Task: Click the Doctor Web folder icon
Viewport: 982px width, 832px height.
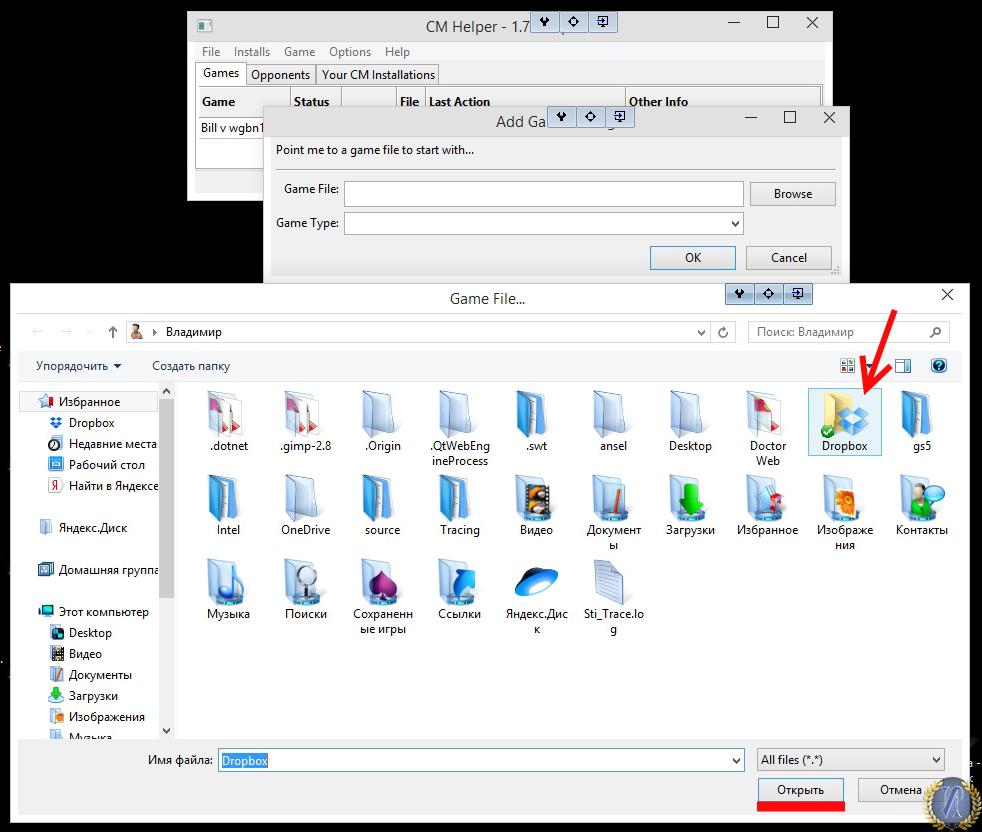Action: click(767, 414)
